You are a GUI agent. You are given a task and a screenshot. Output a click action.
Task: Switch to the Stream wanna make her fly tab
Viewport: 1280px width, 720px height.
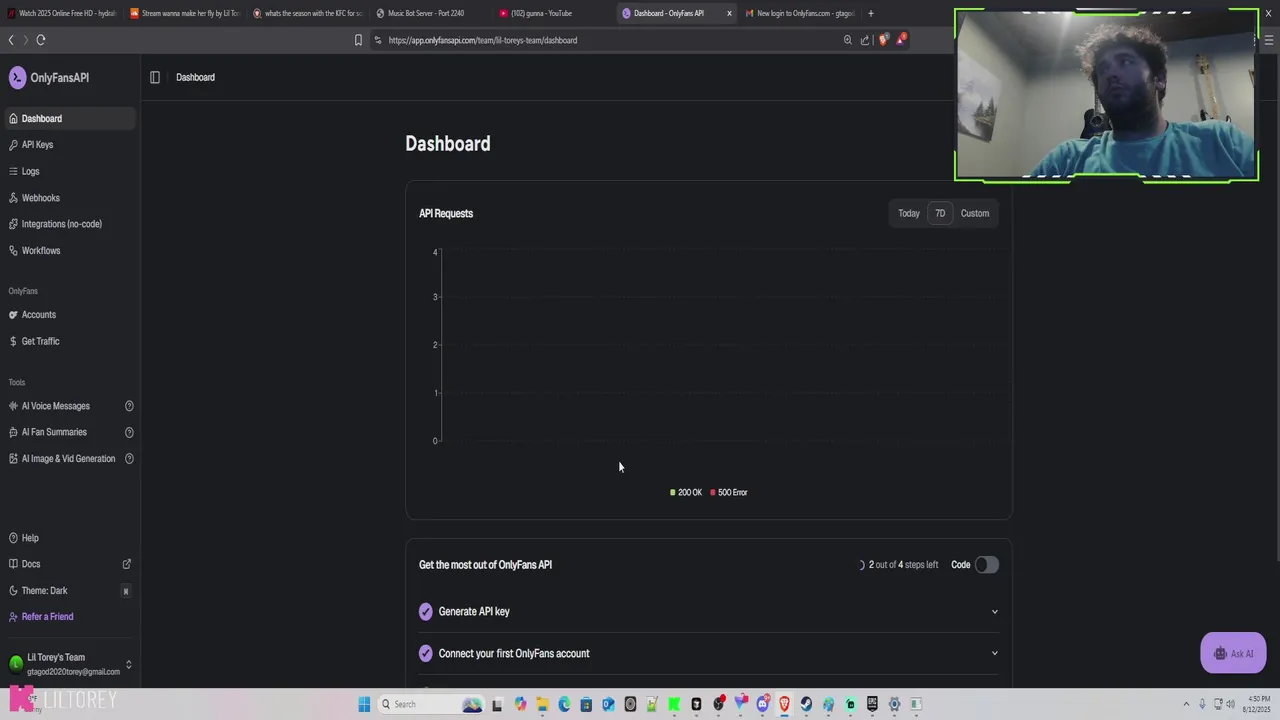(185, 13)
